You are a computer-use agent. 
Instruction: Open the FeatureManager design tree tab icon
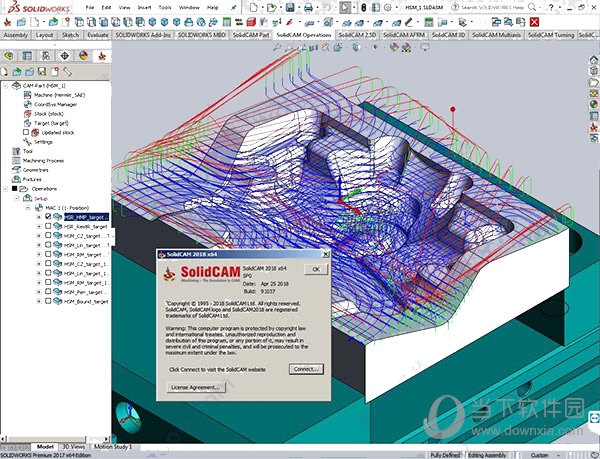(9, 56)
